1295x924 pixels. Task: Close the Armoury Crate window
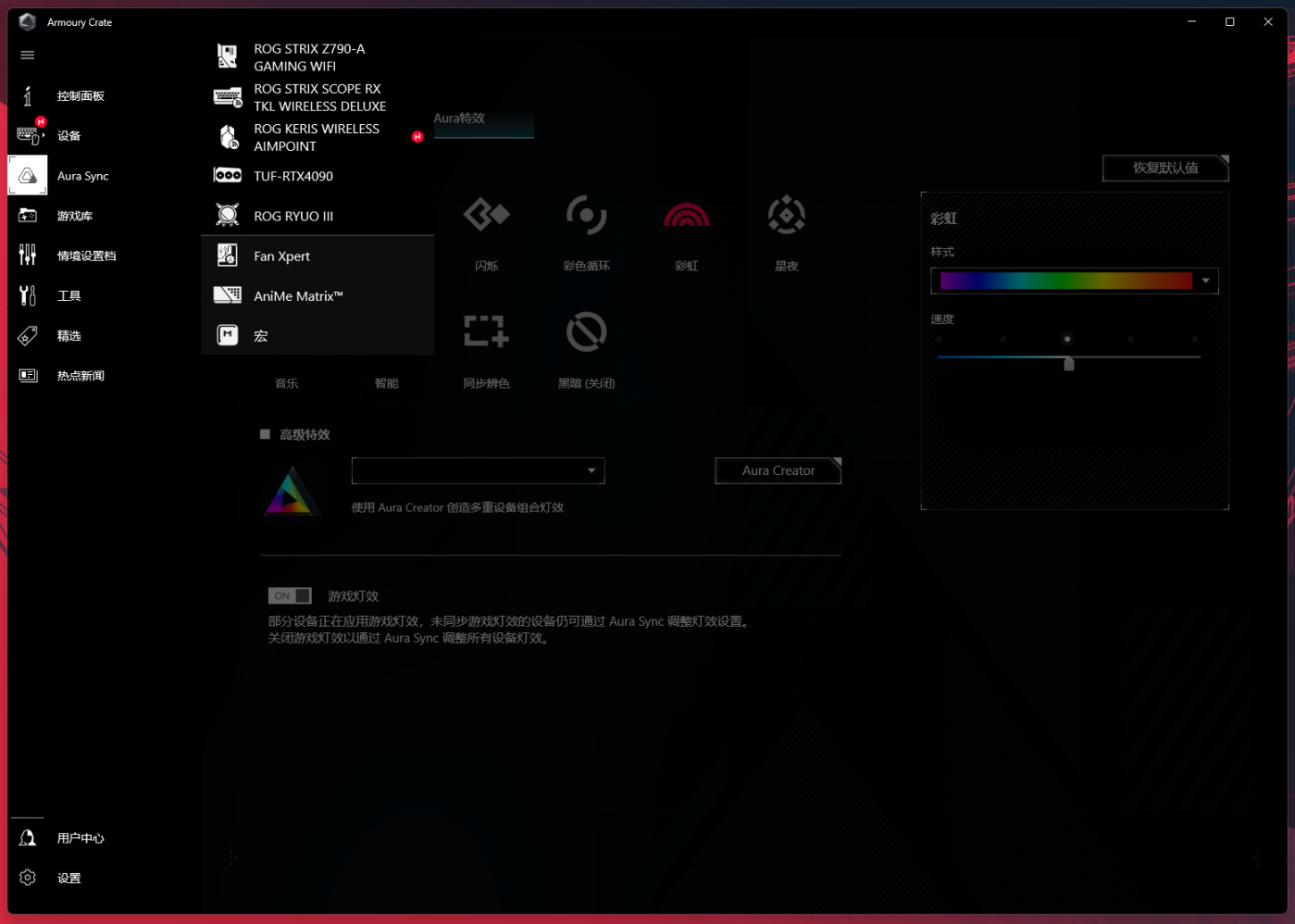(x=1268, y=21)
